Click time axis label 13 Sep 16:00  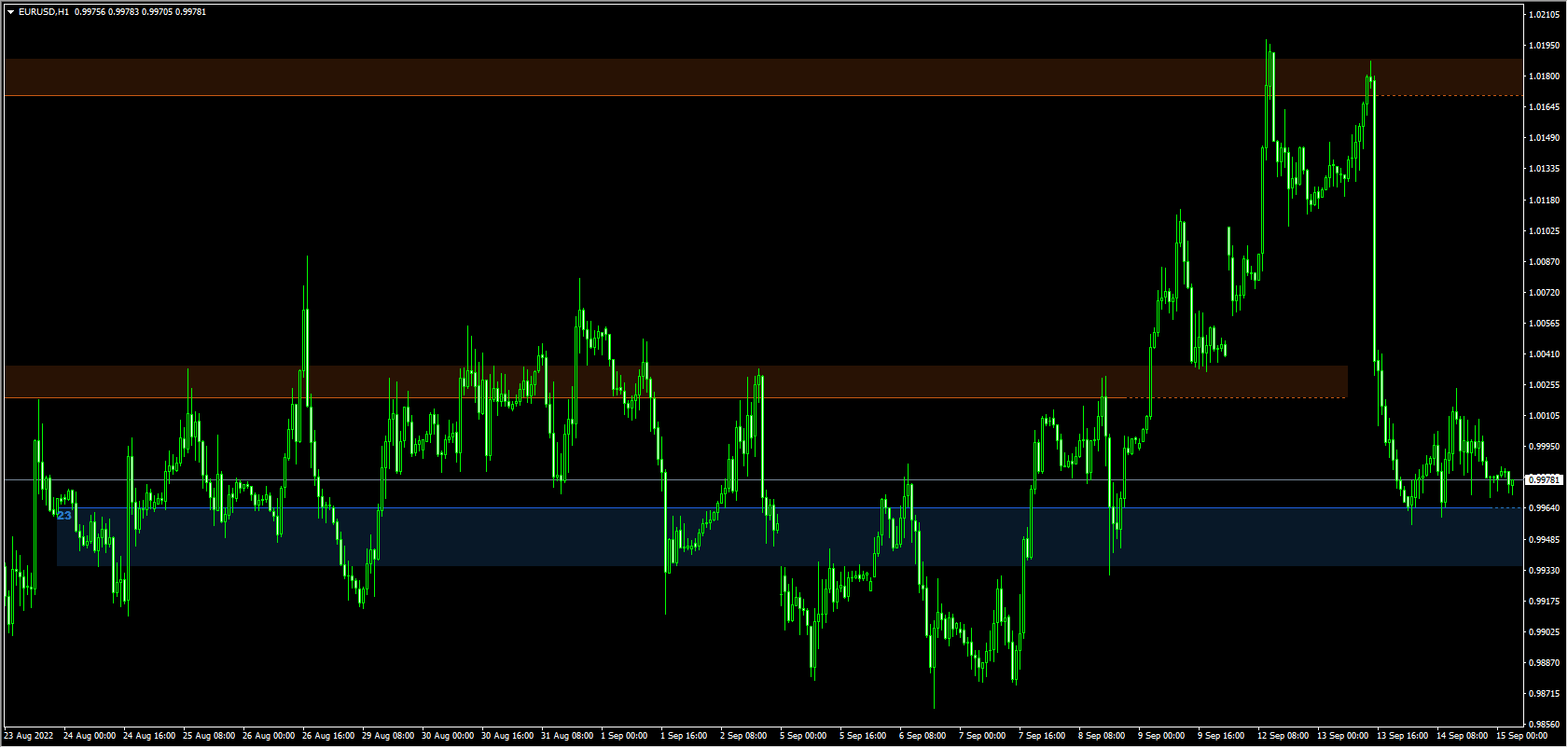(1403, 736)
